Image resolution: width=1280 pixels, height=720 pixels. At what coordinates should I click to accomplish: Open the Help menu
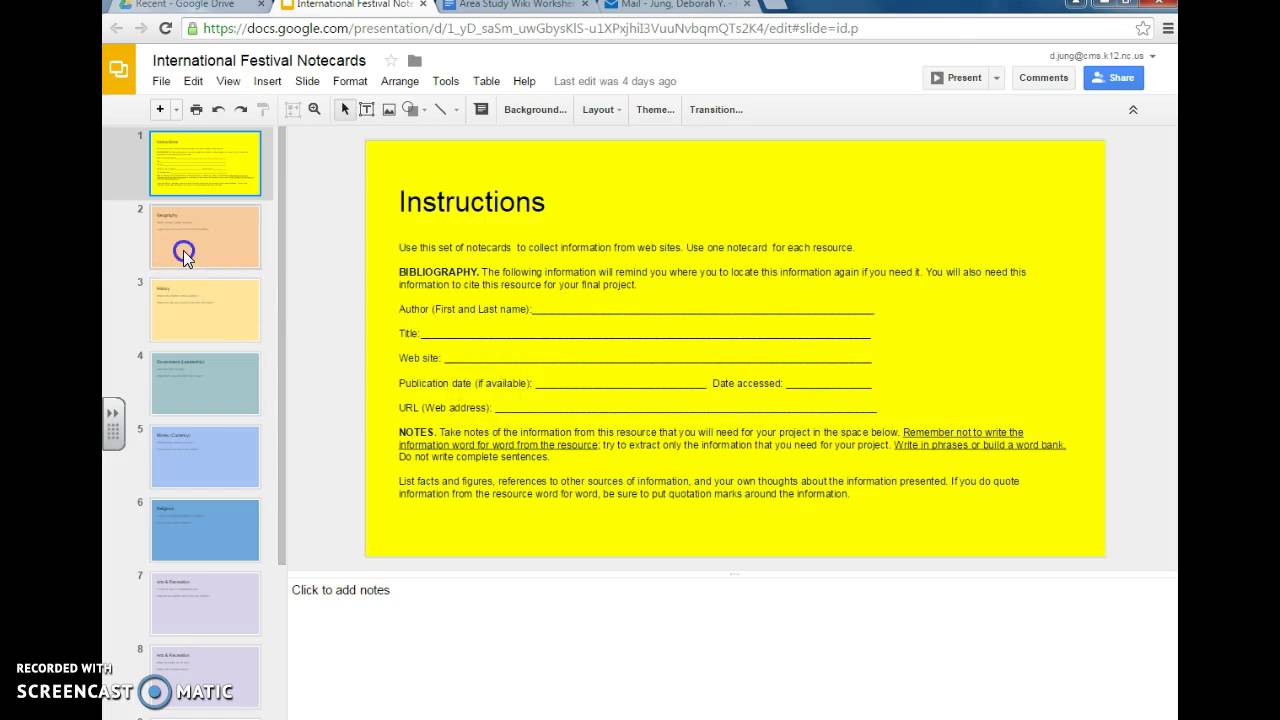[524, 81]
